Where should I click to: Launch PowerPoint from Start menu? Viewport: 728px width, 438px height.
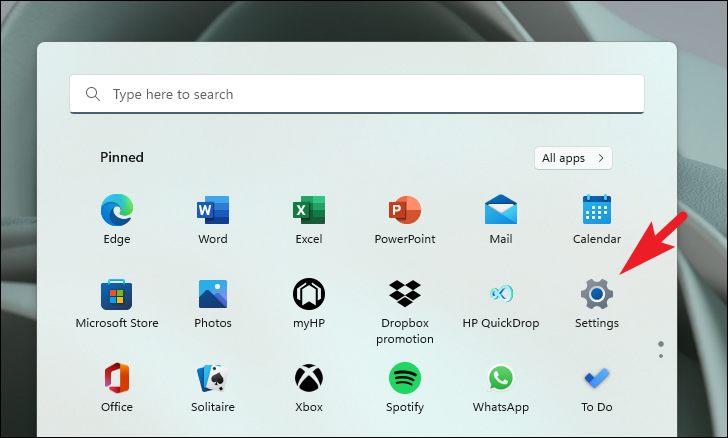405,218
